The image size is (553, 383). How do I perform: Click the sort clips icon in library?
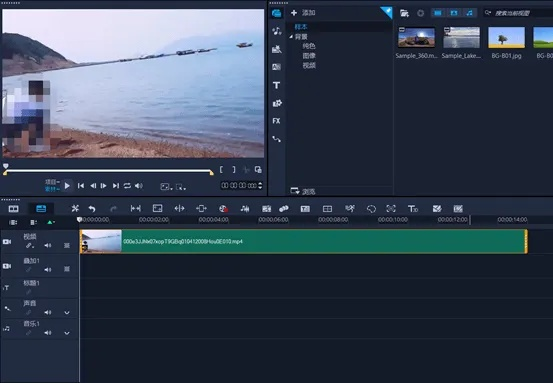[x=420, y=13]
